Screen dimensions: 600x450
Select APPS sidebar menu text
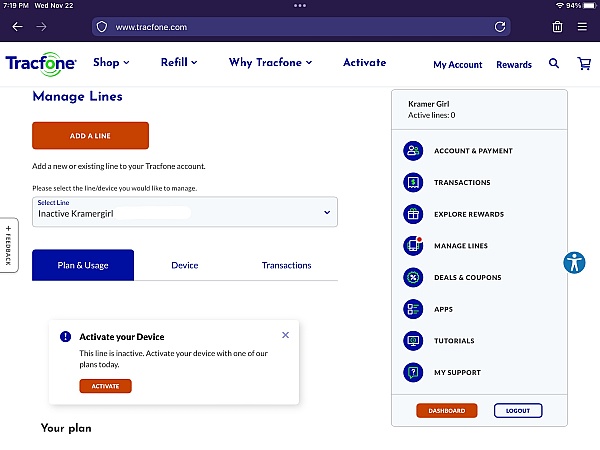tap(443, 309)
